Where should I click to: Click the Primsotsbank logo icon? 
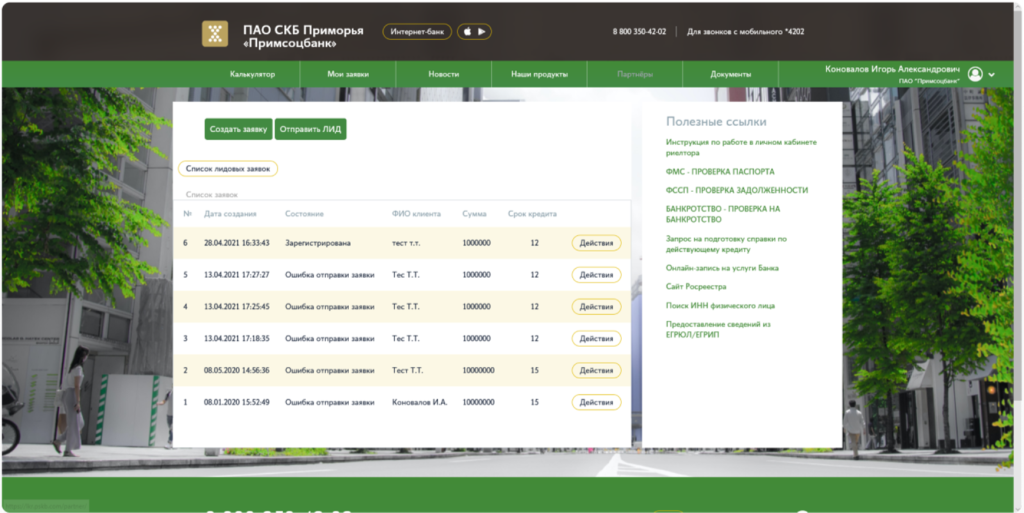click(x=215, y=34)
